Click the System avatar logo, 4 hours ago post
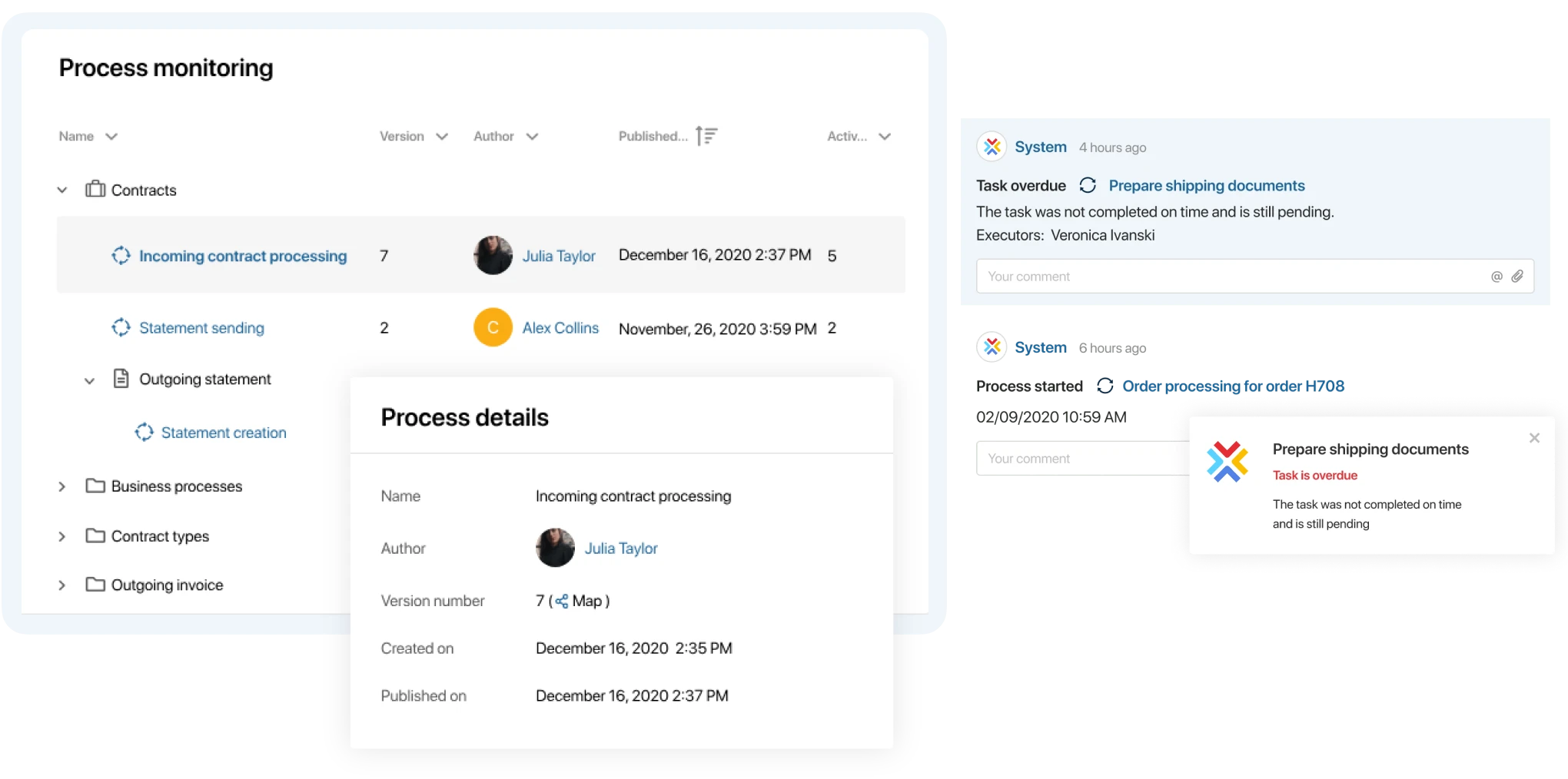 tap(992, 147)
